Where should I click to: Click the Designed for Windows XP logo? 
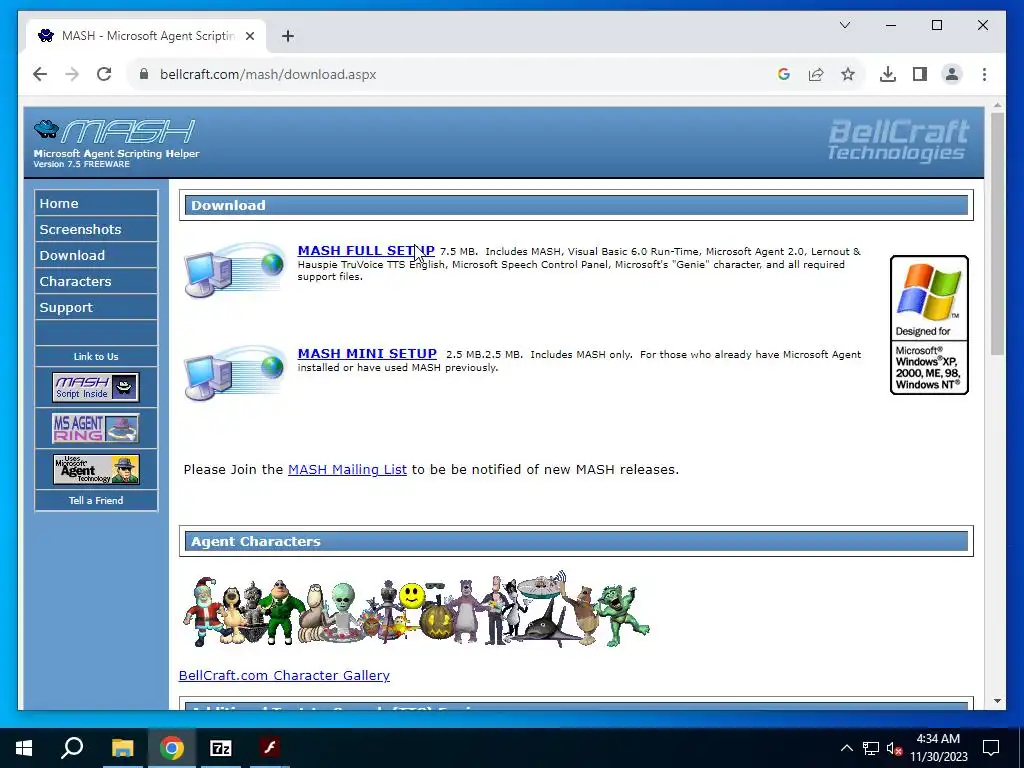[x=929, y=325]
